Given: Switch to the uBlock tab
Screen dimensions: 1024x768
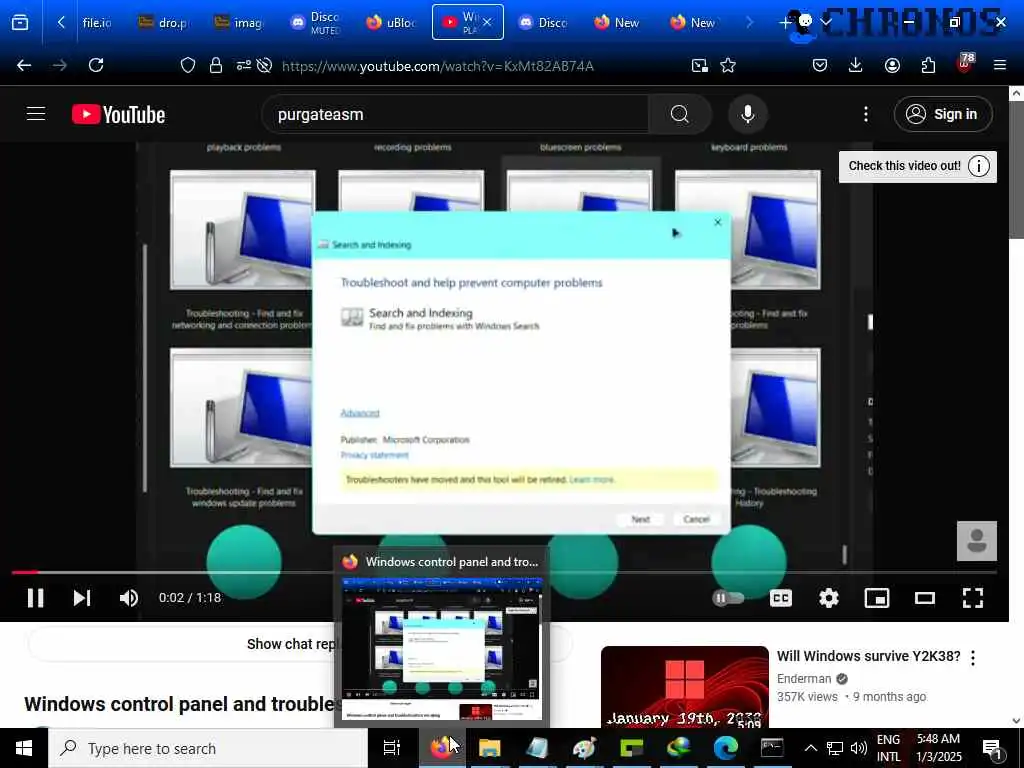Looking at the screenshot, I should (391, 23).
